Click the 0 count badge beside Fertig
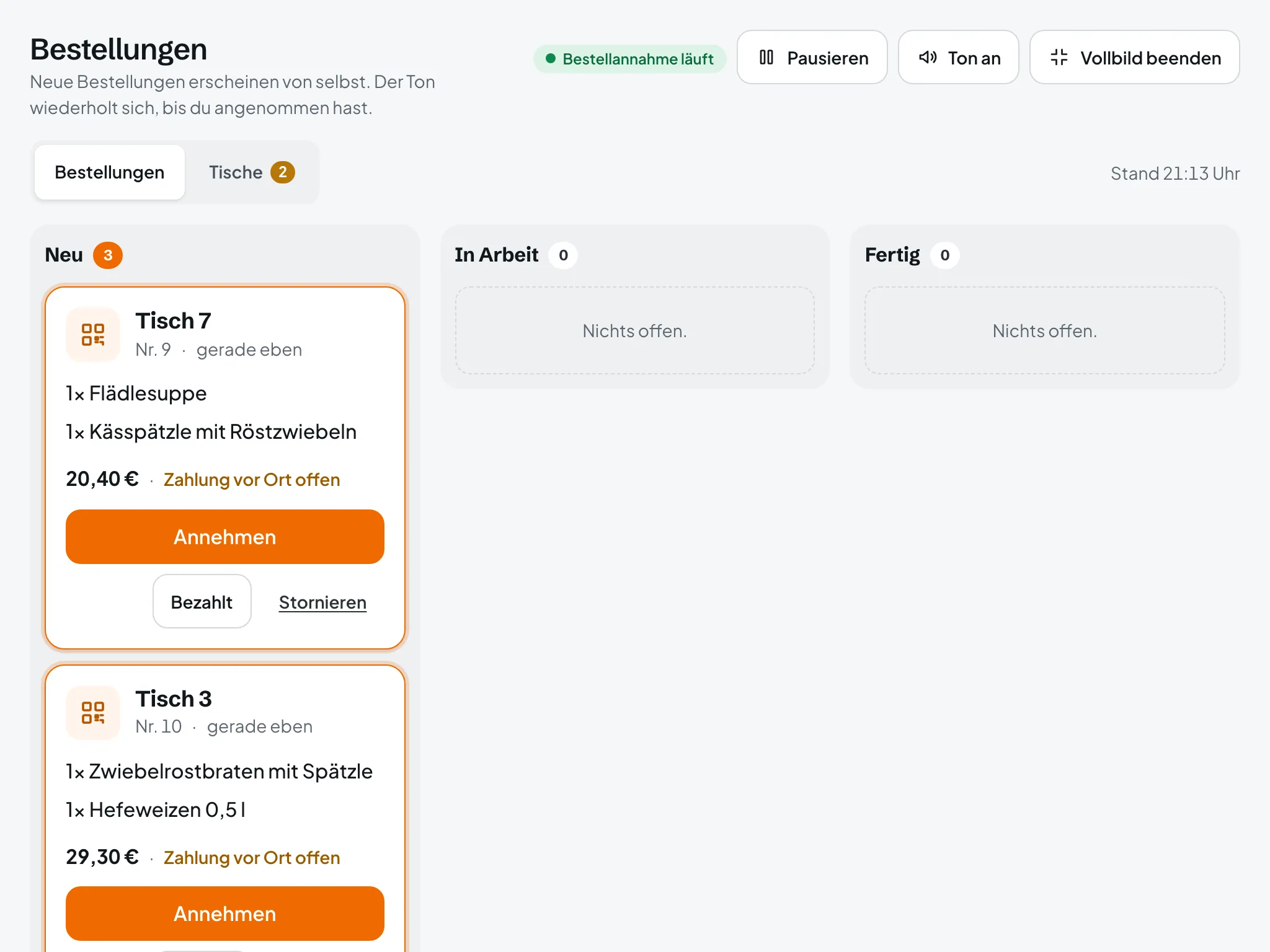This screenshot has height=952, width=1270. [x=944, y=255]
